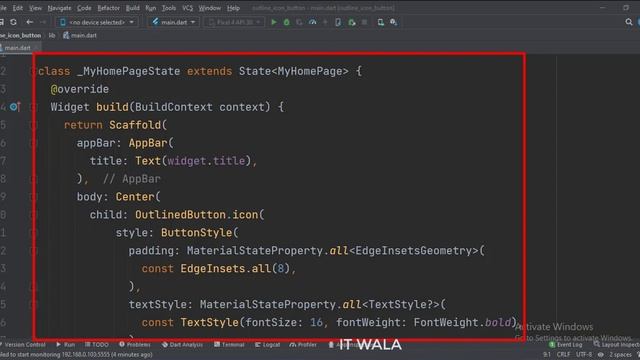The width and height of the screenshot is (640, 360).
Task: Click the Stop square icon in toolbar
Action: point(364,22)
